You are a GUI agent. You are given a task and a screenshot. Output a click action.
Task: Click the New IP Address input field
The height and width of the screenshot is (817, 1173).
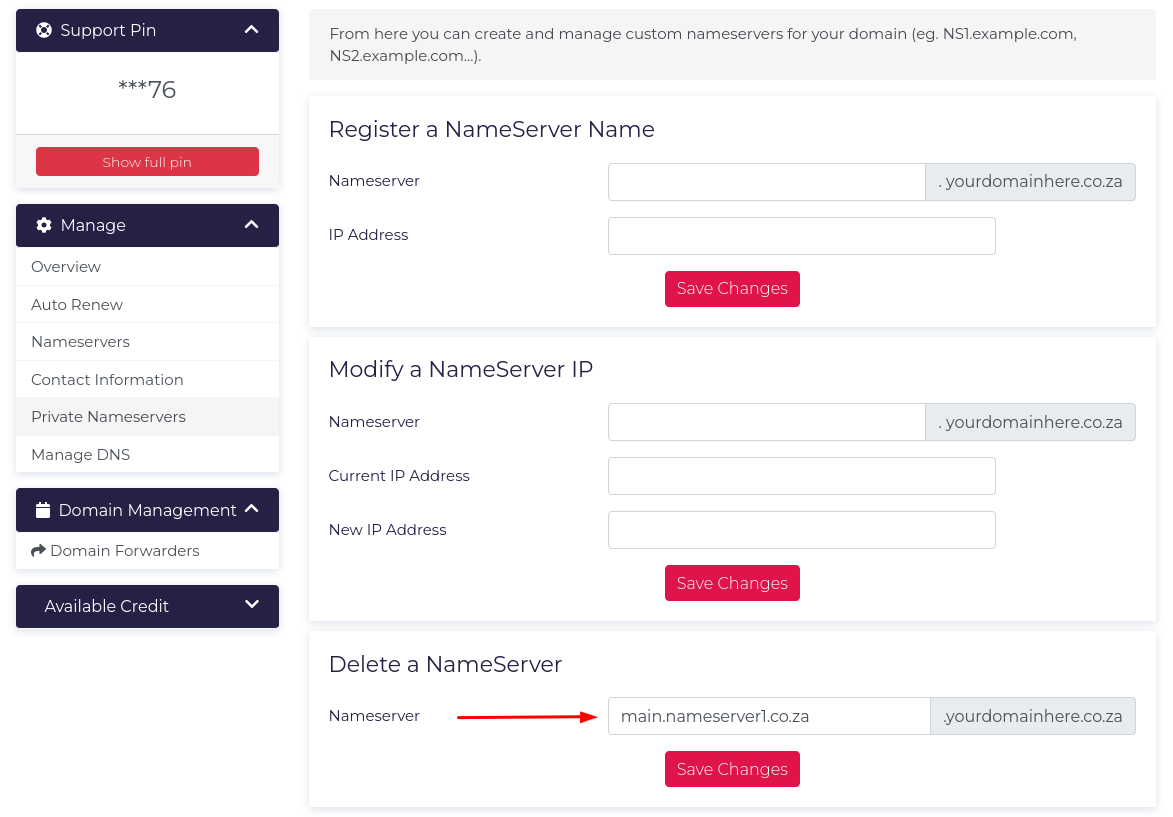(801, 530)
